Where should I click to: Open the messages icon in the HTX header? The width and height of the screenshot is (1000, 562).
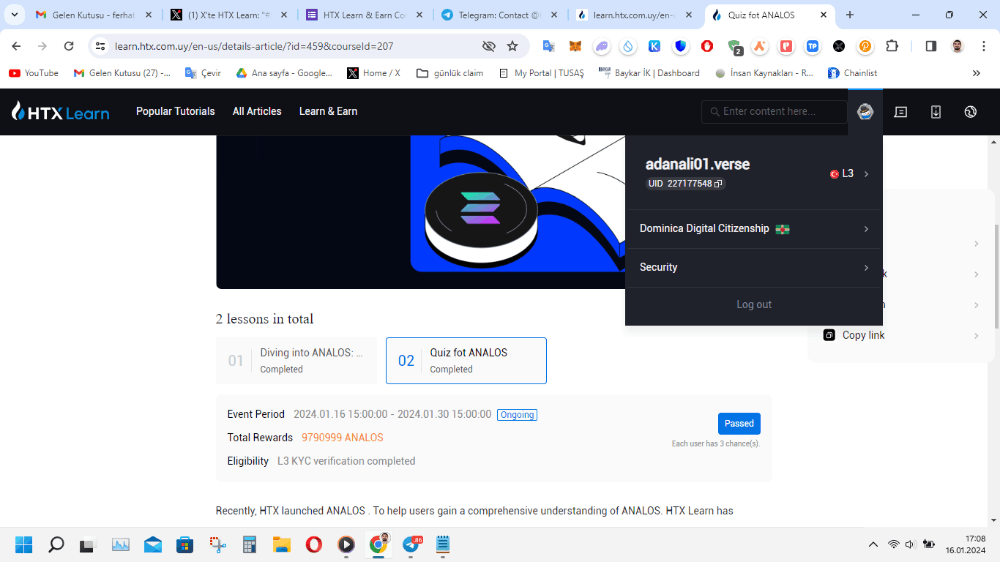point(901,112)
